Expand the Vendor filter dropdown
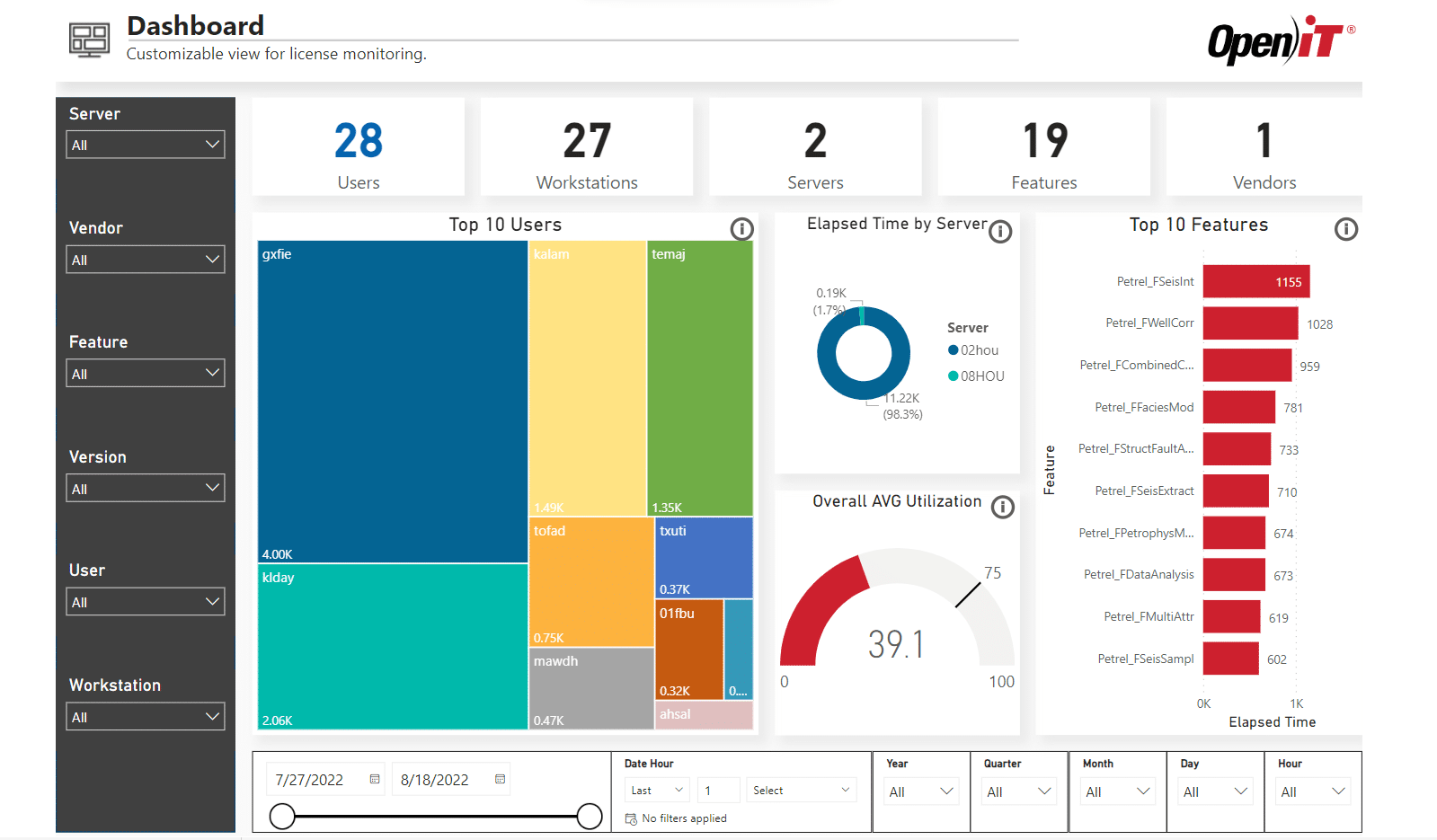The image size is (1437, 840). click(x=146, y=260)
